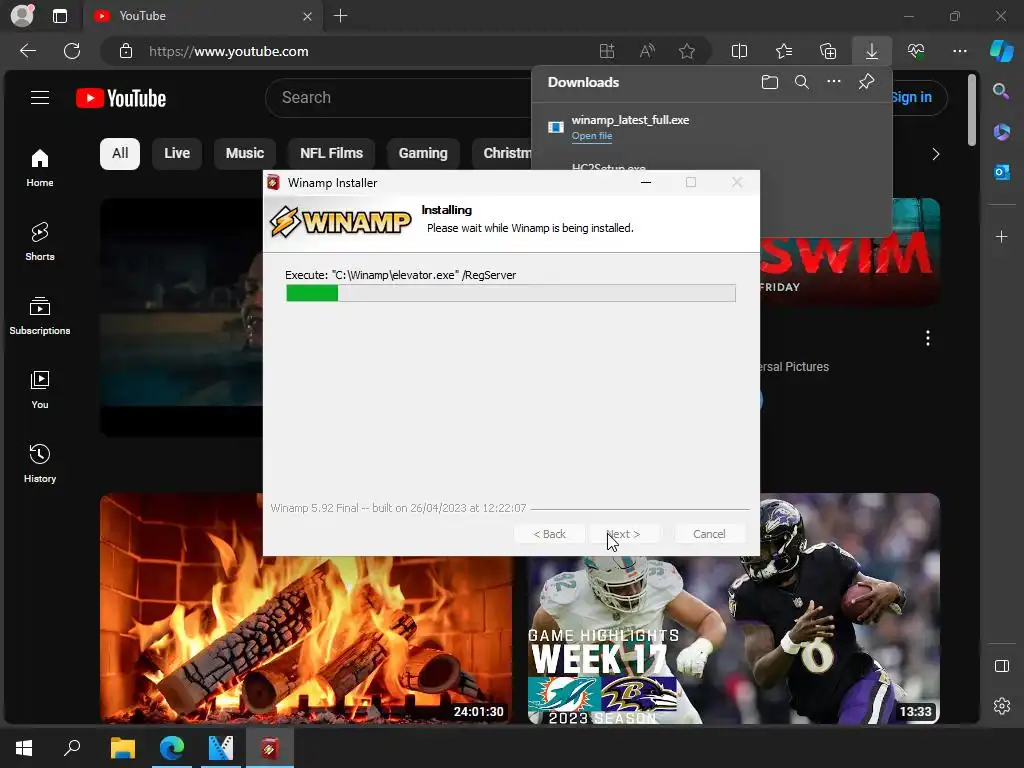Click the YouTube logo
Viewport: 1024px width, 768px height.
click(x=121, y=98)
